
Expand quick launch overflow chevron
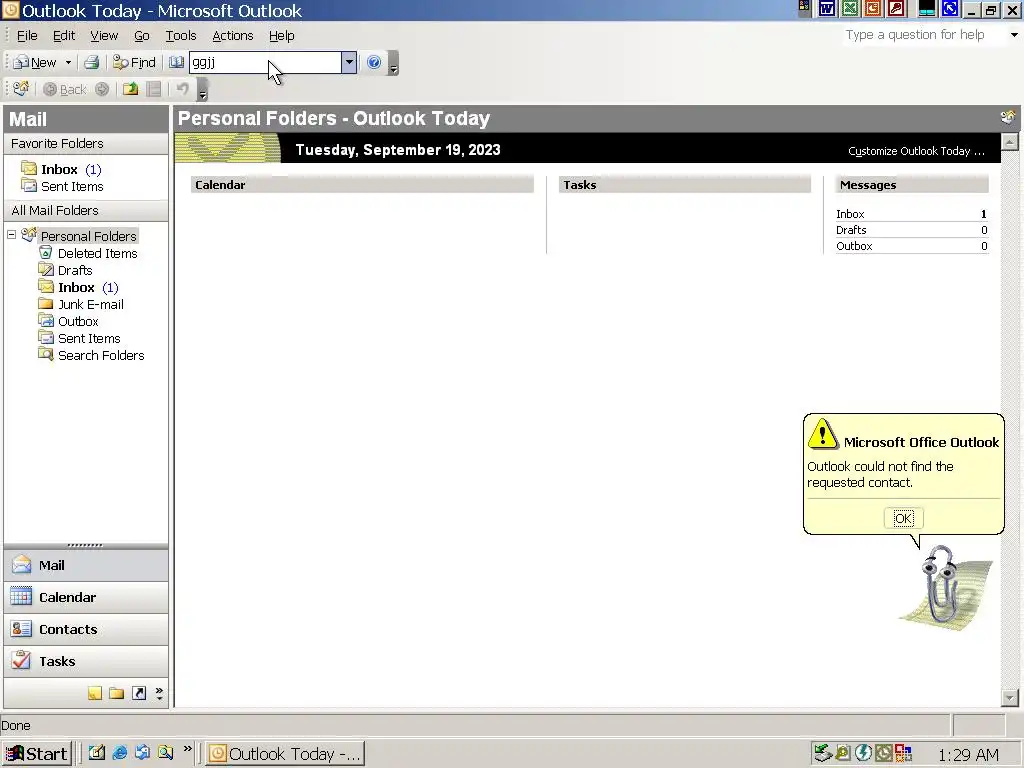[187, 749]
